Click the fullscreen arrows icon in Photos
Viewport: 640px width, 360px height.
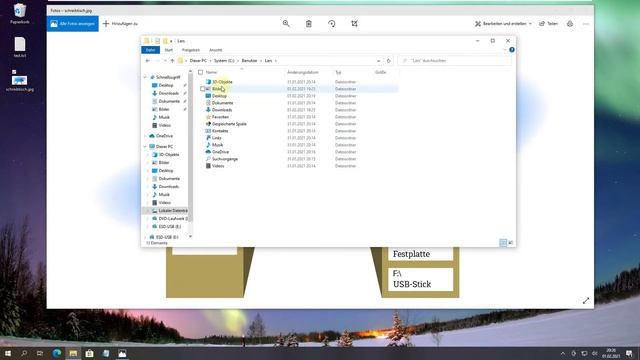[x=586, y=300]
